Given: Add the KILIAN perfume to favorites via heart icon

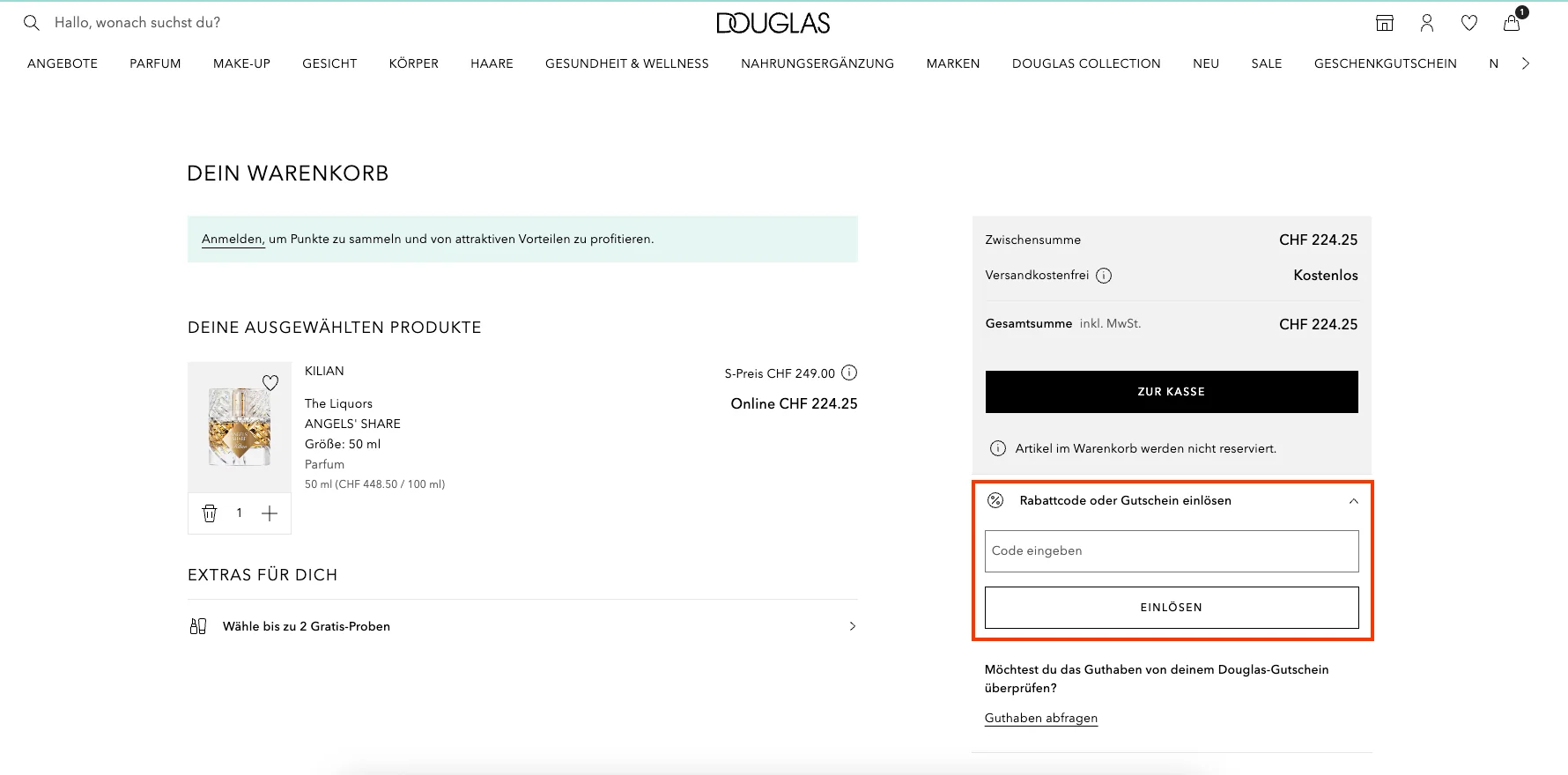Looking at the screenshot, I should (x=270, y=382).
